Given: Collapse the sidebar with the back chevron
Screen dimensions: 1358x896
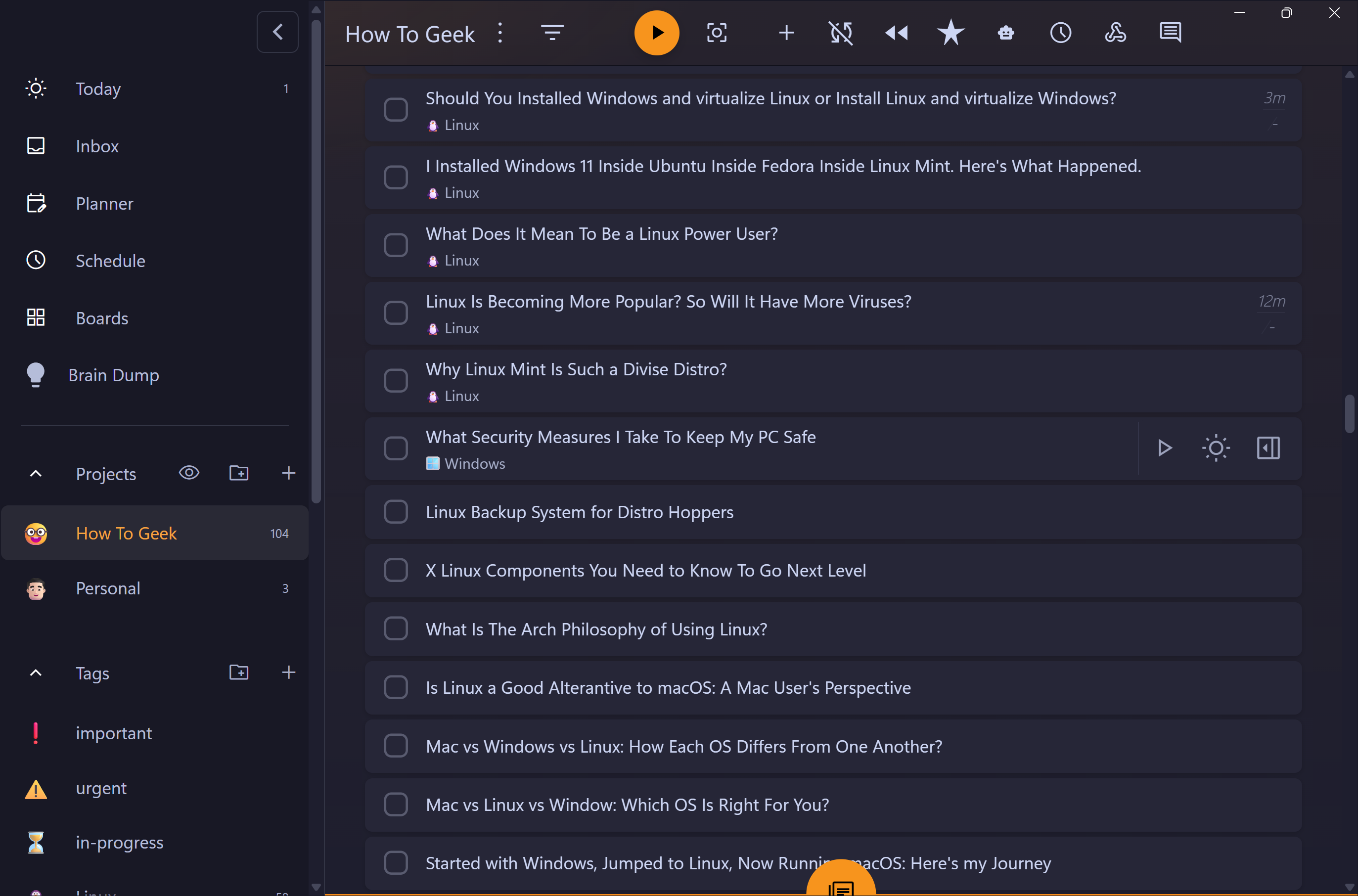Looking at the screenshot, I should coord(277,32).
